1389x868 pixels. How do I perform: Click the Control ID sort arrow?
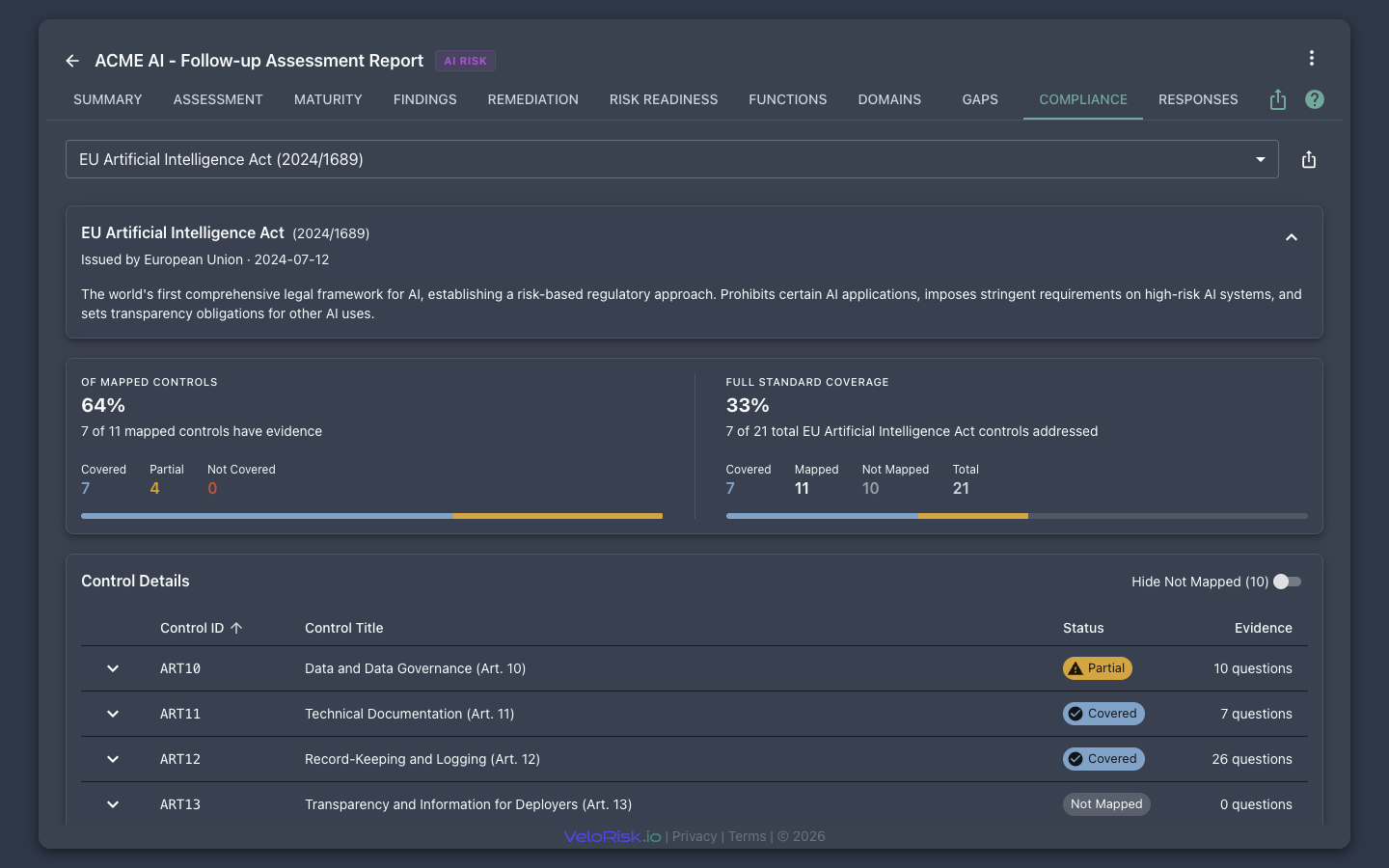236,628
